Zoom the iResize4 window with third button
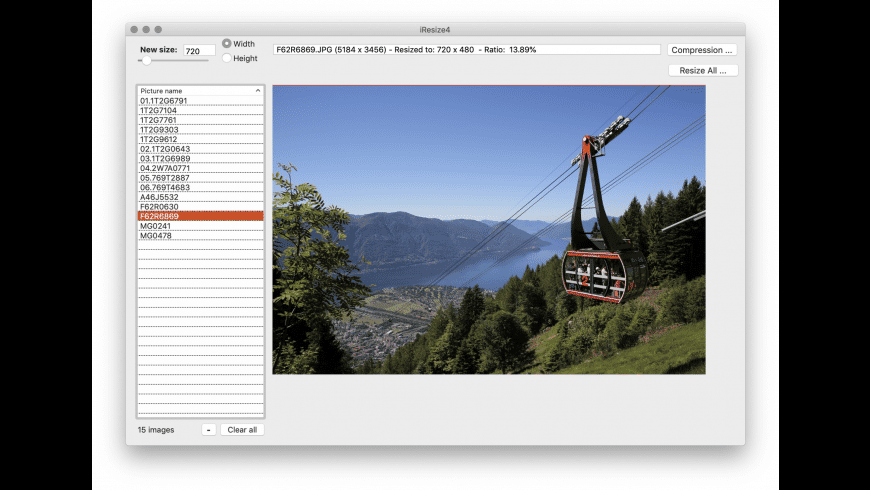 (158, 29)
